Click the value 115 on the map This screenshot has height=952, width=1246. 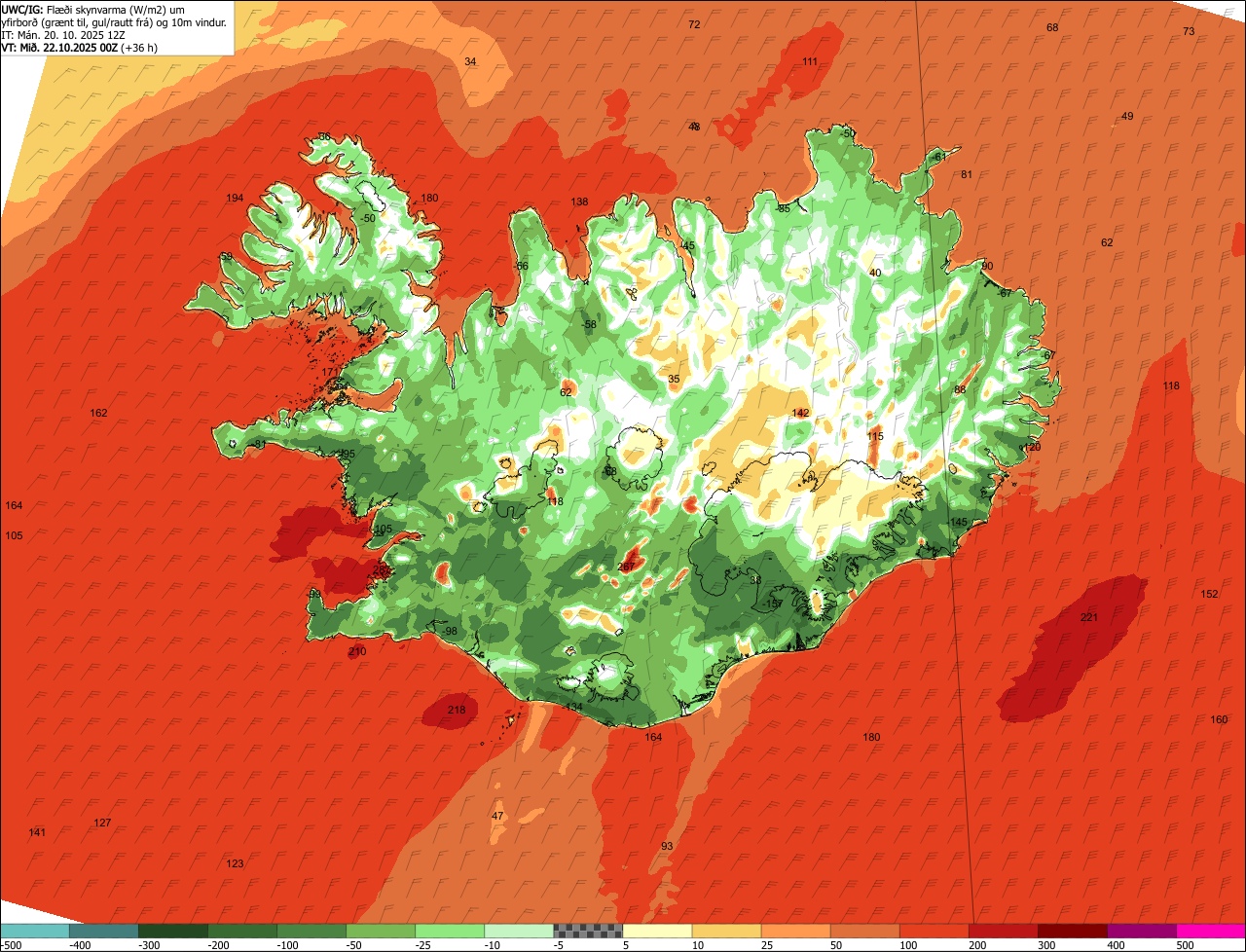[x=875, y=436]
